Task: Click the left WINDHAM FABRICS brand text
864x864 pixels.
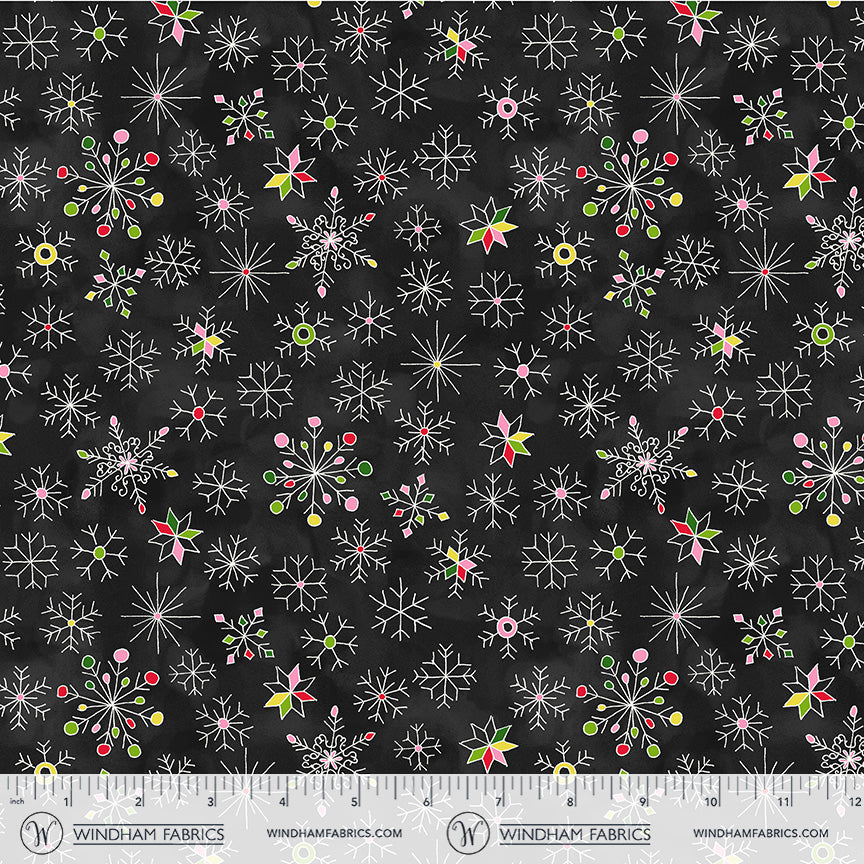Action: [149, 833]
